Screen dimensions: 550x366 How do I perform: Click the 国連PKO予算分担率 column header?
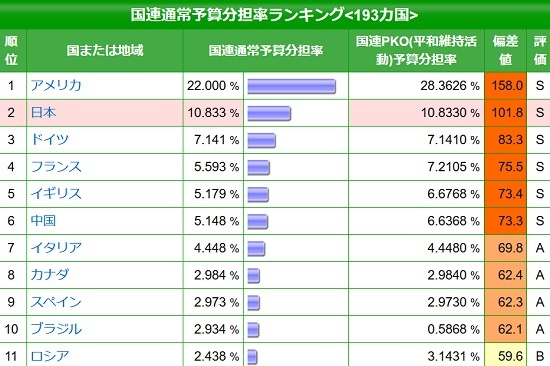click(416, 51)
